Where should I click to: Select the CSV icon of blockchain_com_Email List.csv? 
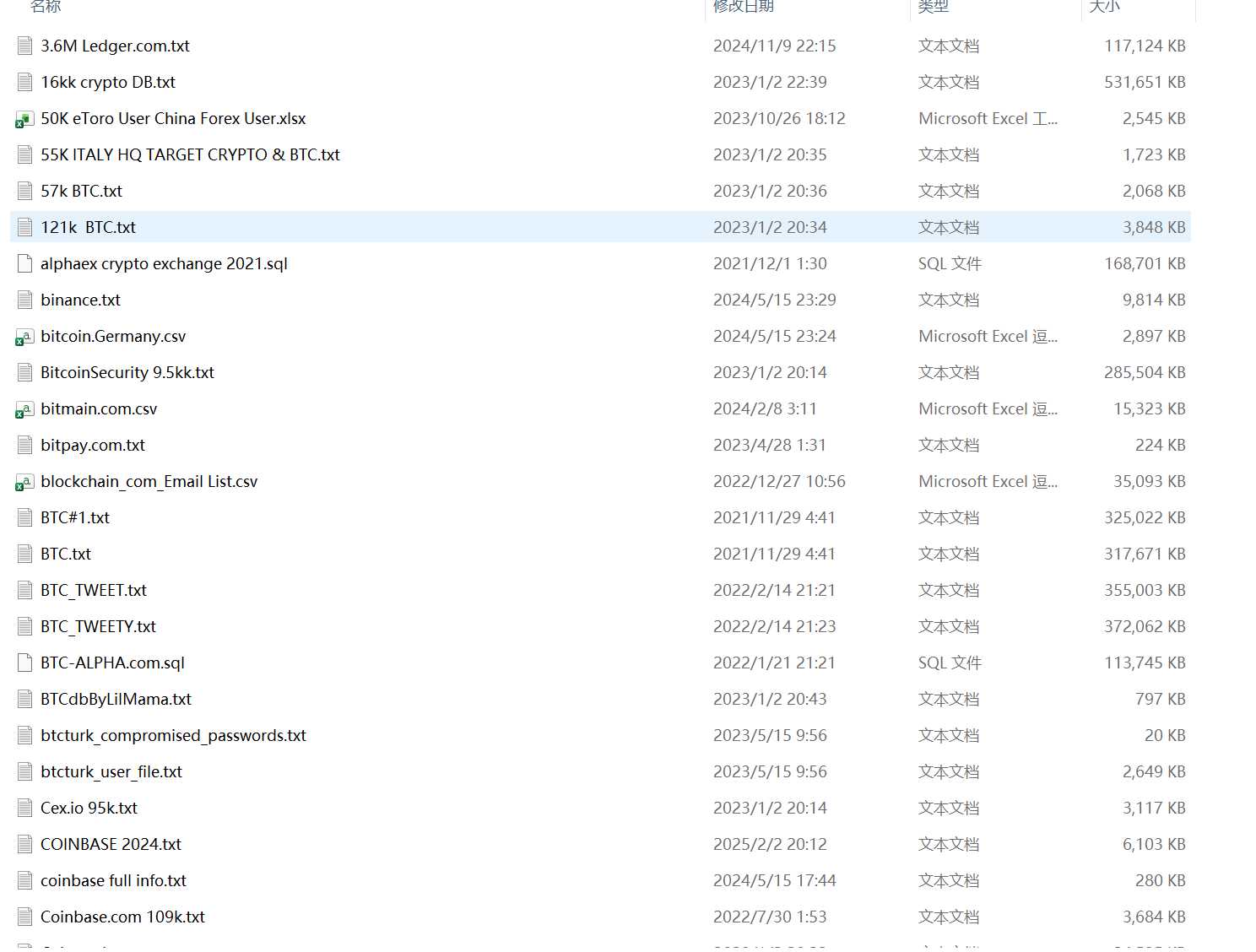coord(24,482)
